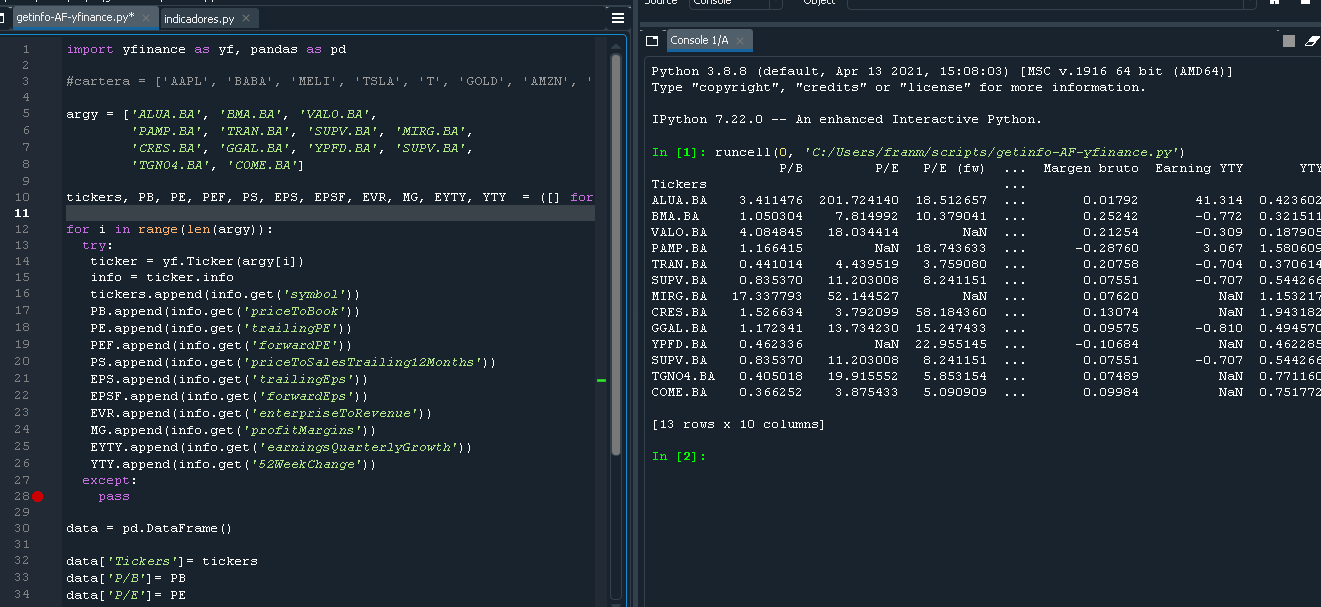This screenshot has height=607, width=1321.
Task: Click the import yfinance line of code
Action: coord(206,49)
